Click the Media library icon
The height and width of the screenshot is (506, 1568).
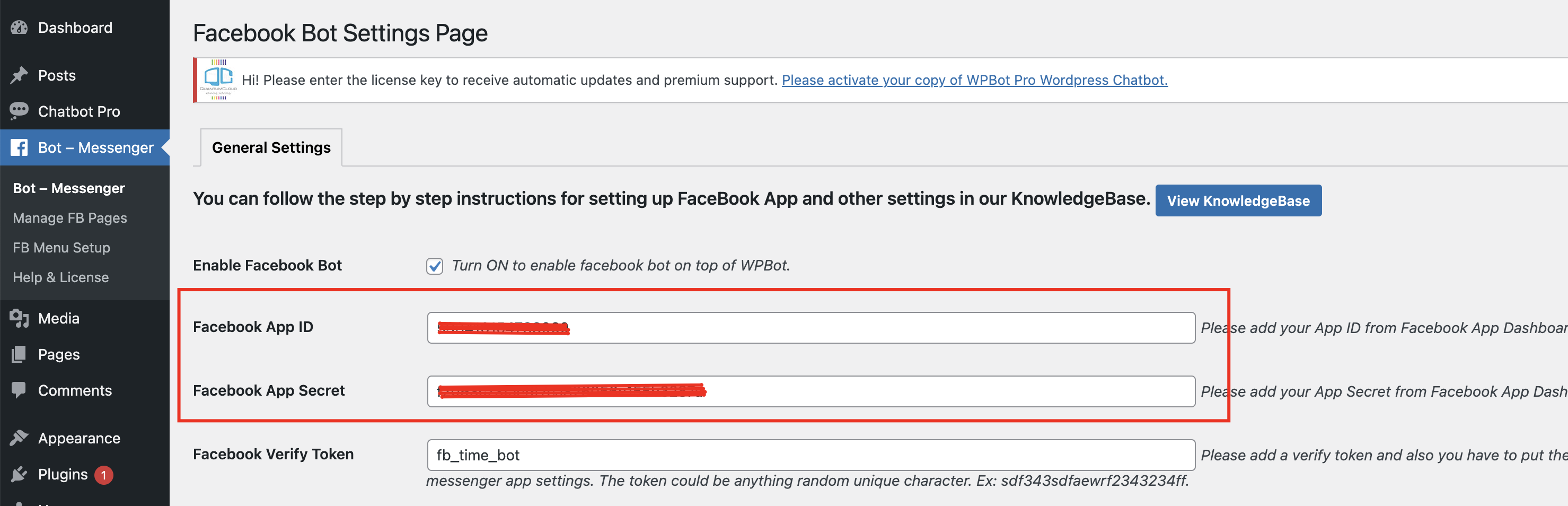(19, 318)
